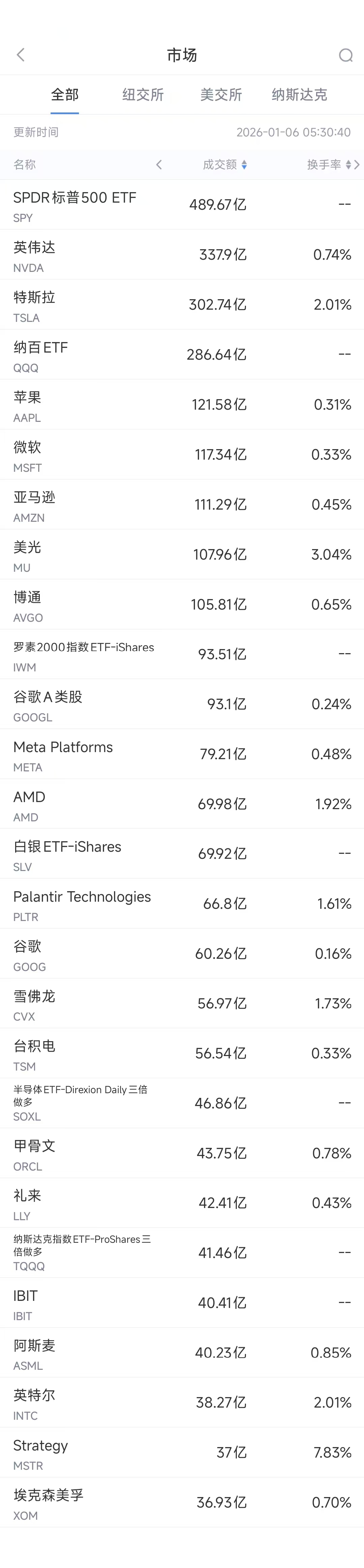Open the 埃克森美孚 XOM row
Viewport: 364px width, 1568px height.
click(182, 1503)
